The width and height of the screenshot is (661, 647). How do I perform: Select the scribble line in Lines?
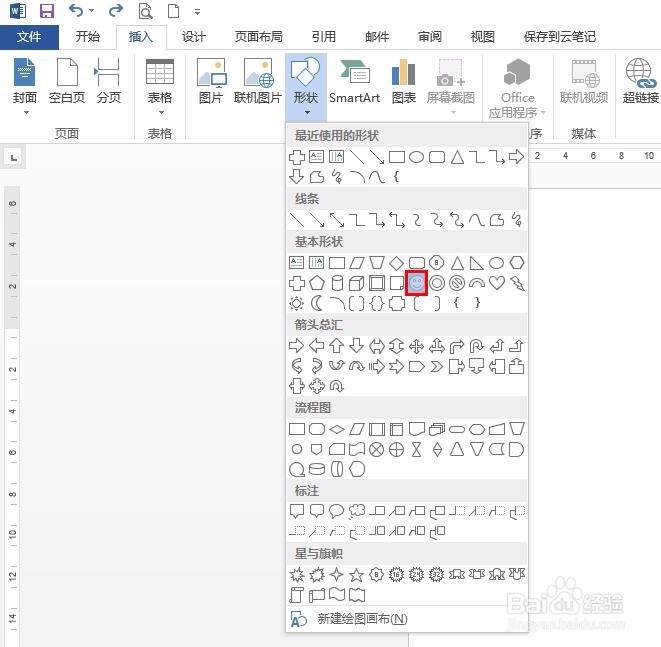tap(517, 220)
